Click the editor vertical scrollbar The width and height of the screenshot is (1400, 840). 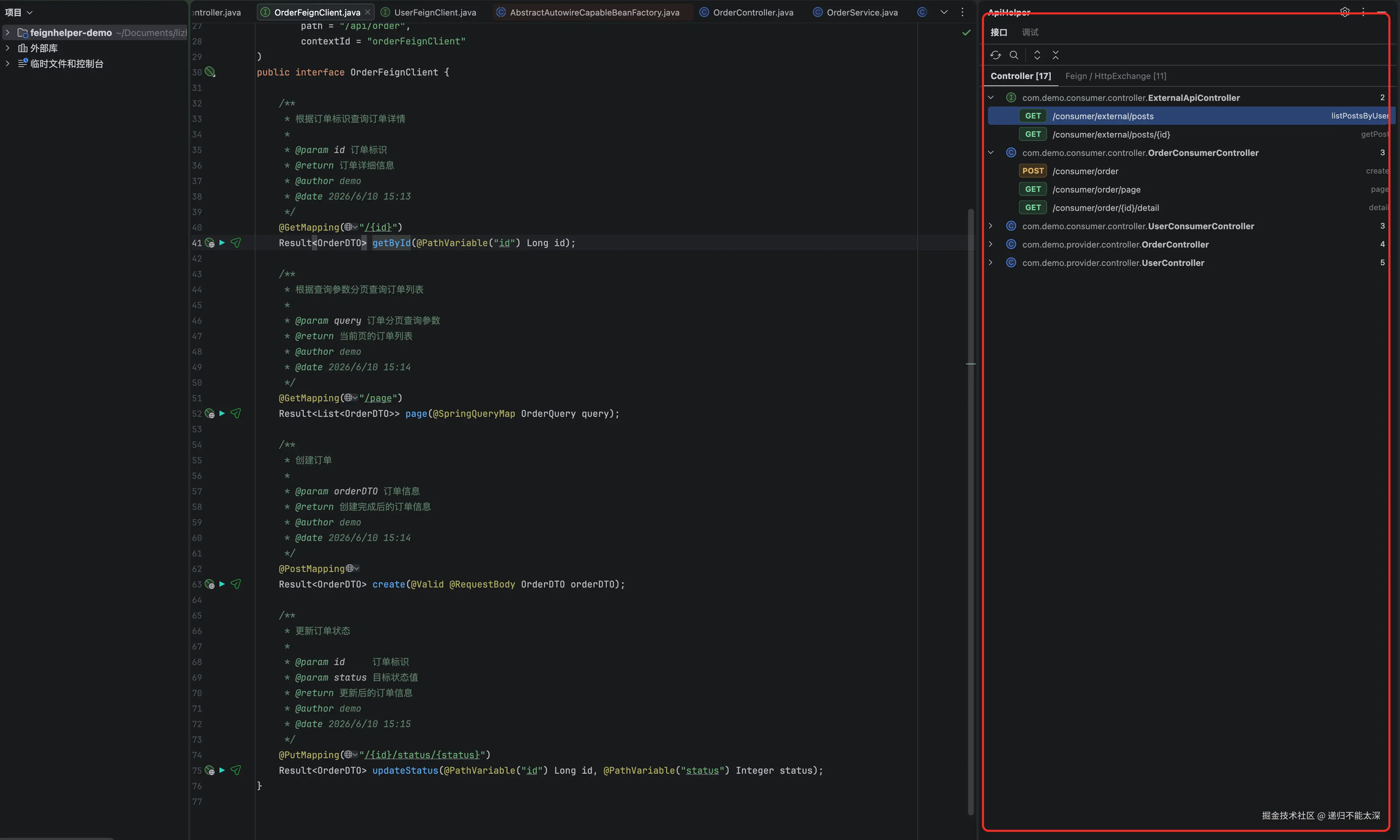[x=970, y=512]
